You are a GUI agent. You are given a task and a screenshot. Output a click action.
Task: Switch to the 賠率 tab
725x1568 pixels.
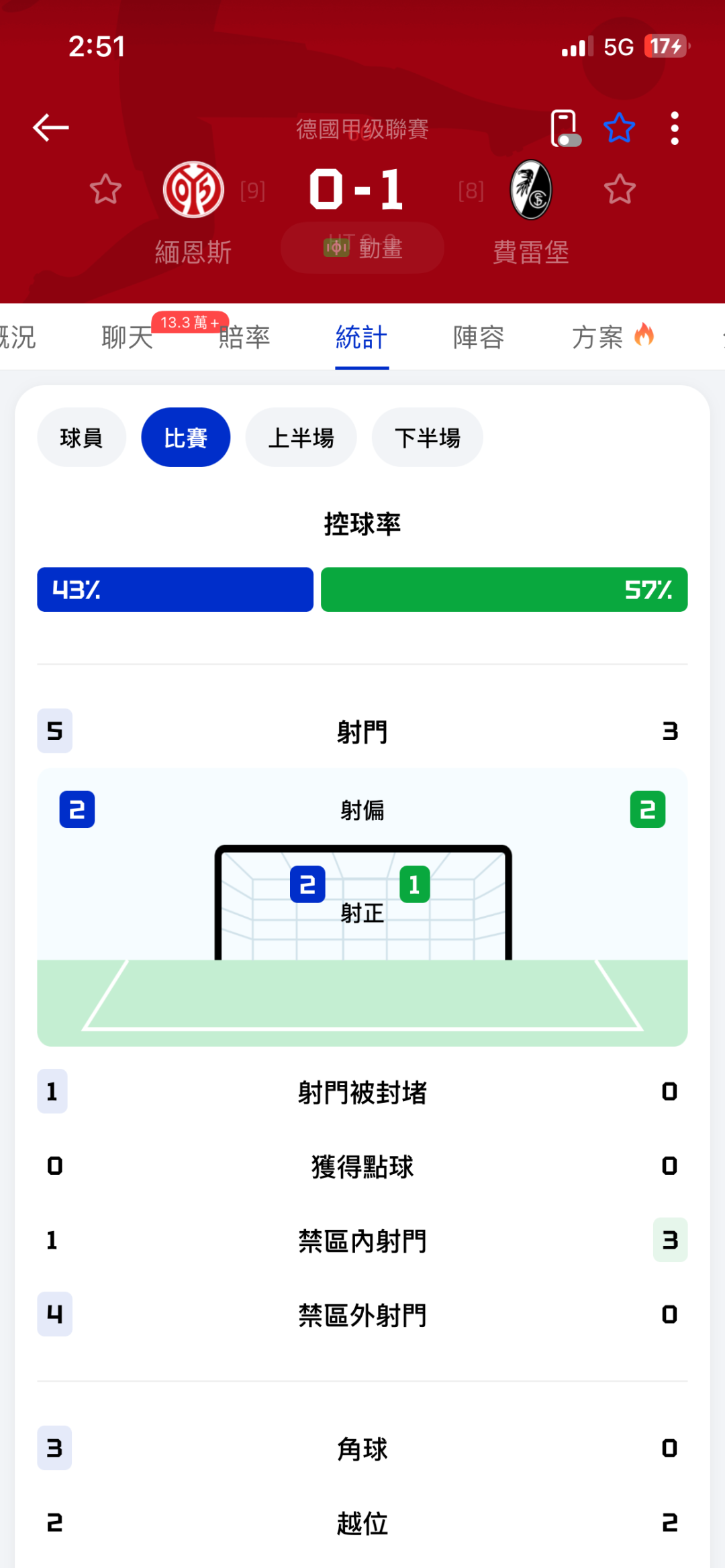coord(244,337)
